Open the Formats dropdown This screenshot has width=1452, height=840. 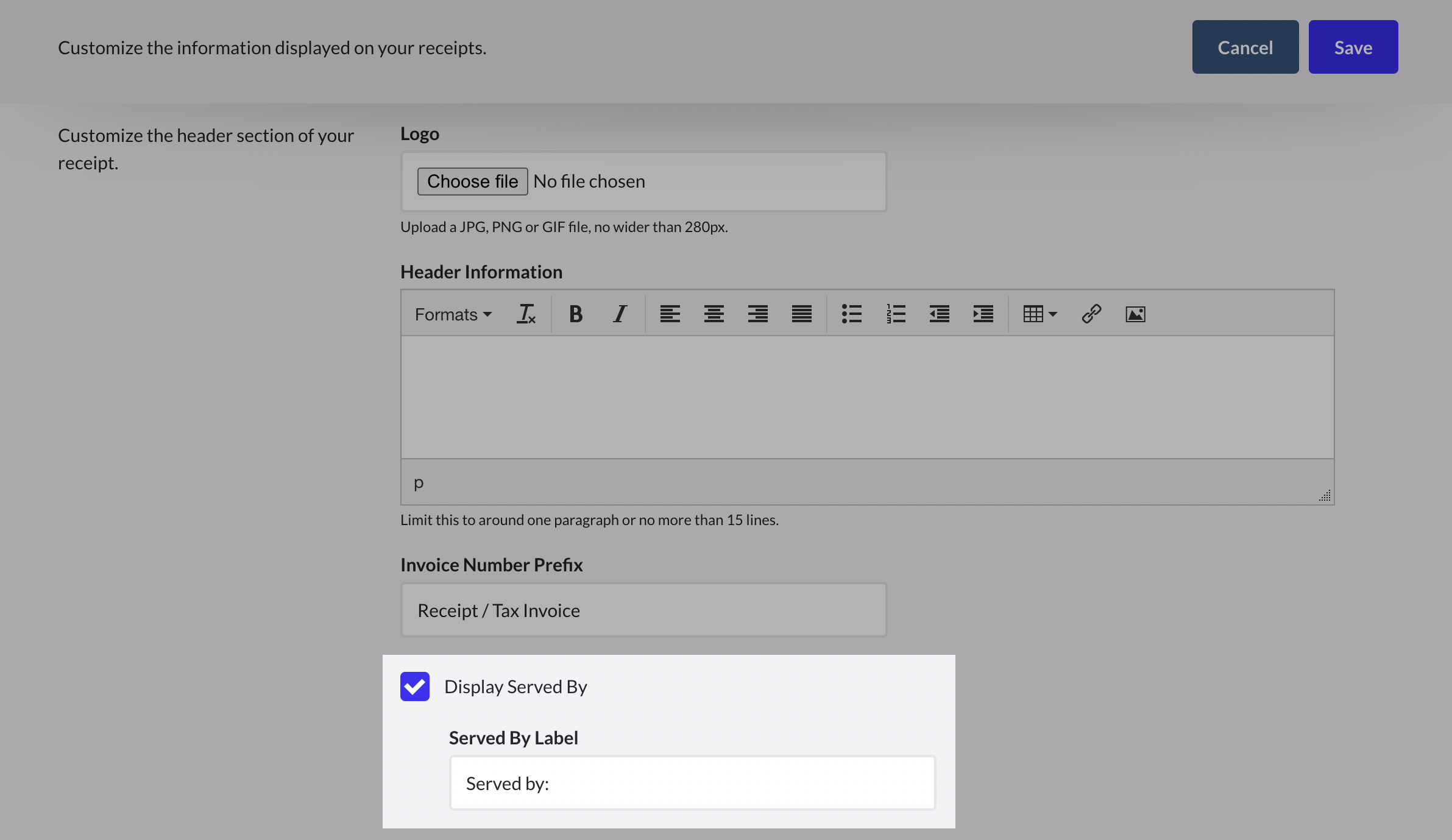coord(453,314)
